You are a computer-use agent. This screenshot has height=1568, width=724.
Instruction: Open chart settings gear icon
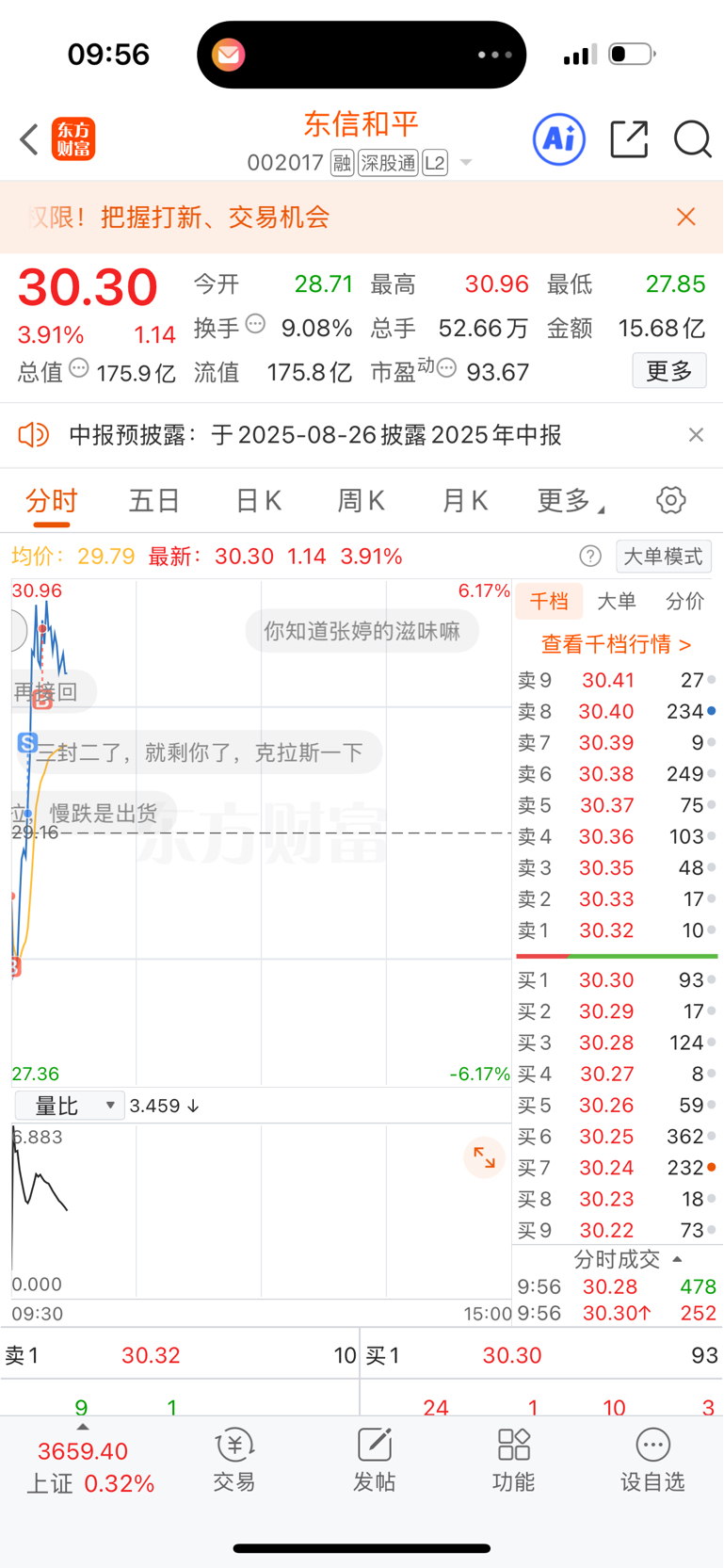coord(671,500)
